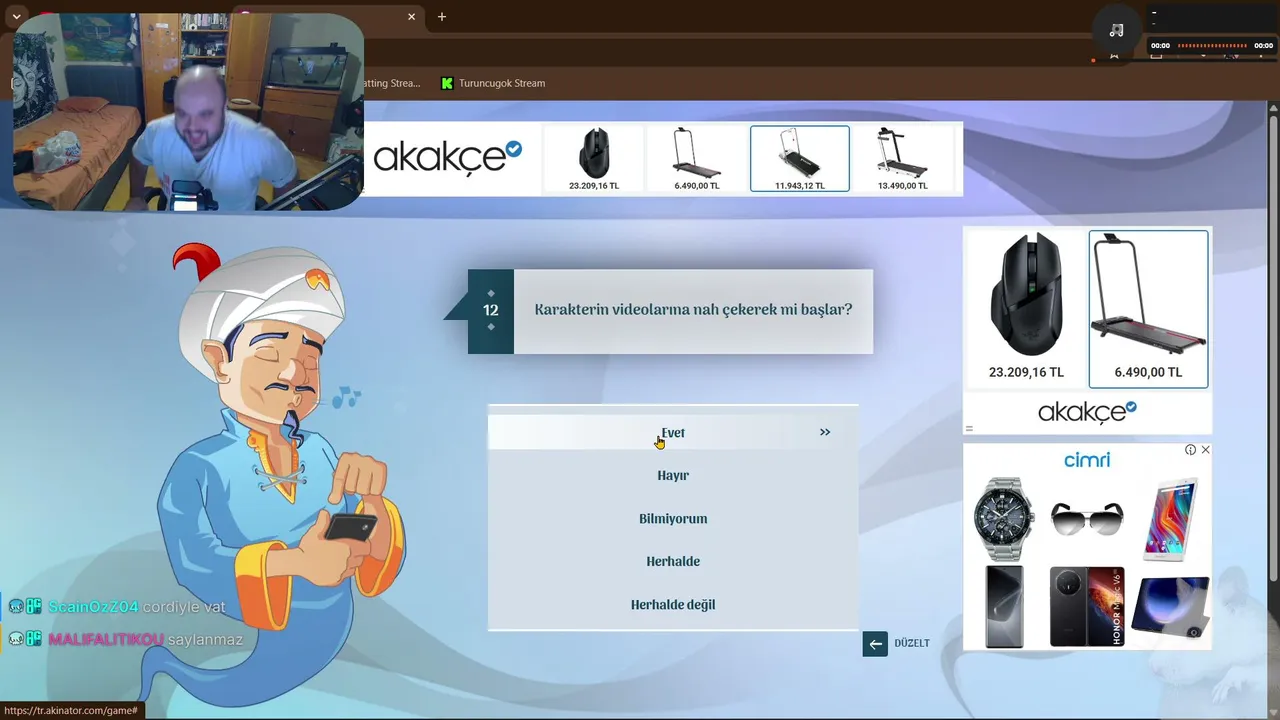Image resolution: width=1280 pixels, height=720 pixels.
Task: Choose the Hayır answer
Action: click(x=673, y=475)
